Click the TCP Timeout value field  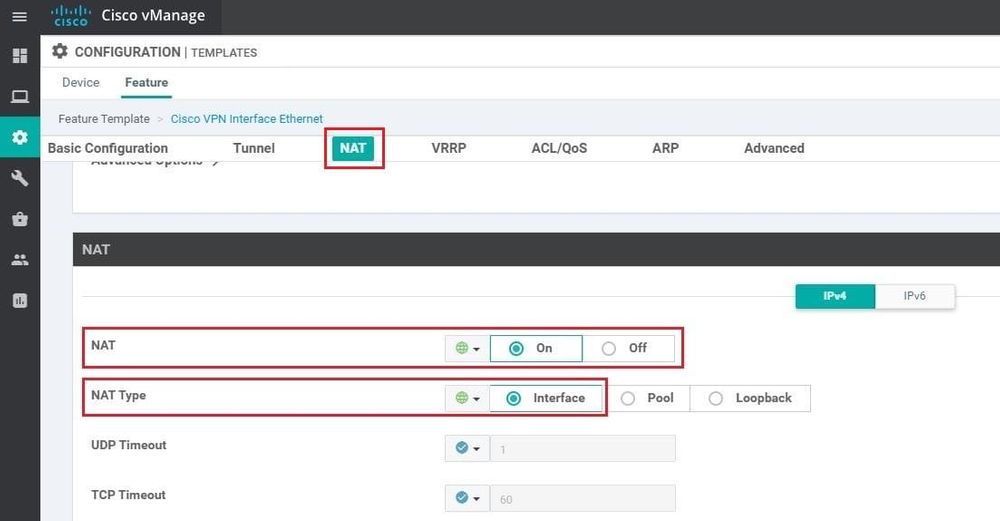pos(582,498)
